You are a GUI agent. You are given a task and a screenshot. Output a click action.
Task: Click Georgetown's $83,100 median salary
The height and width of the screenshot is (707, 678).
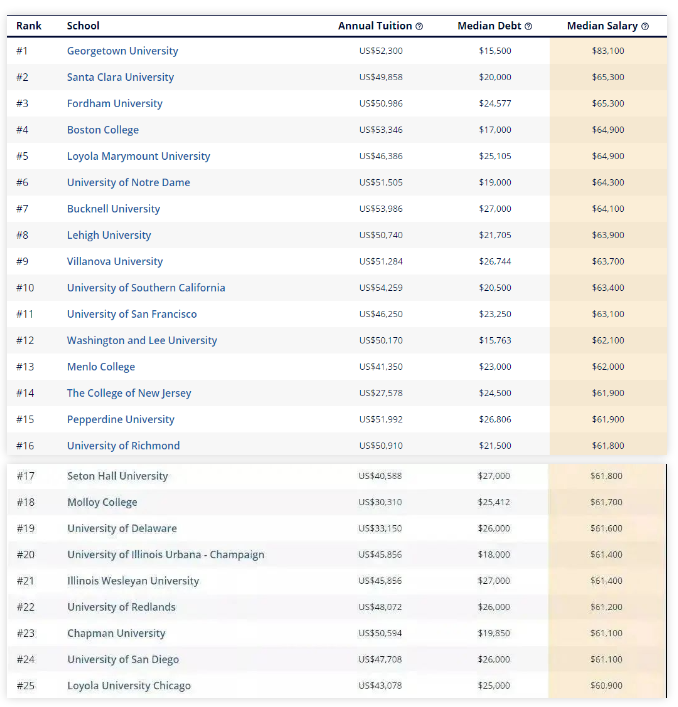(x=608, y=51)
